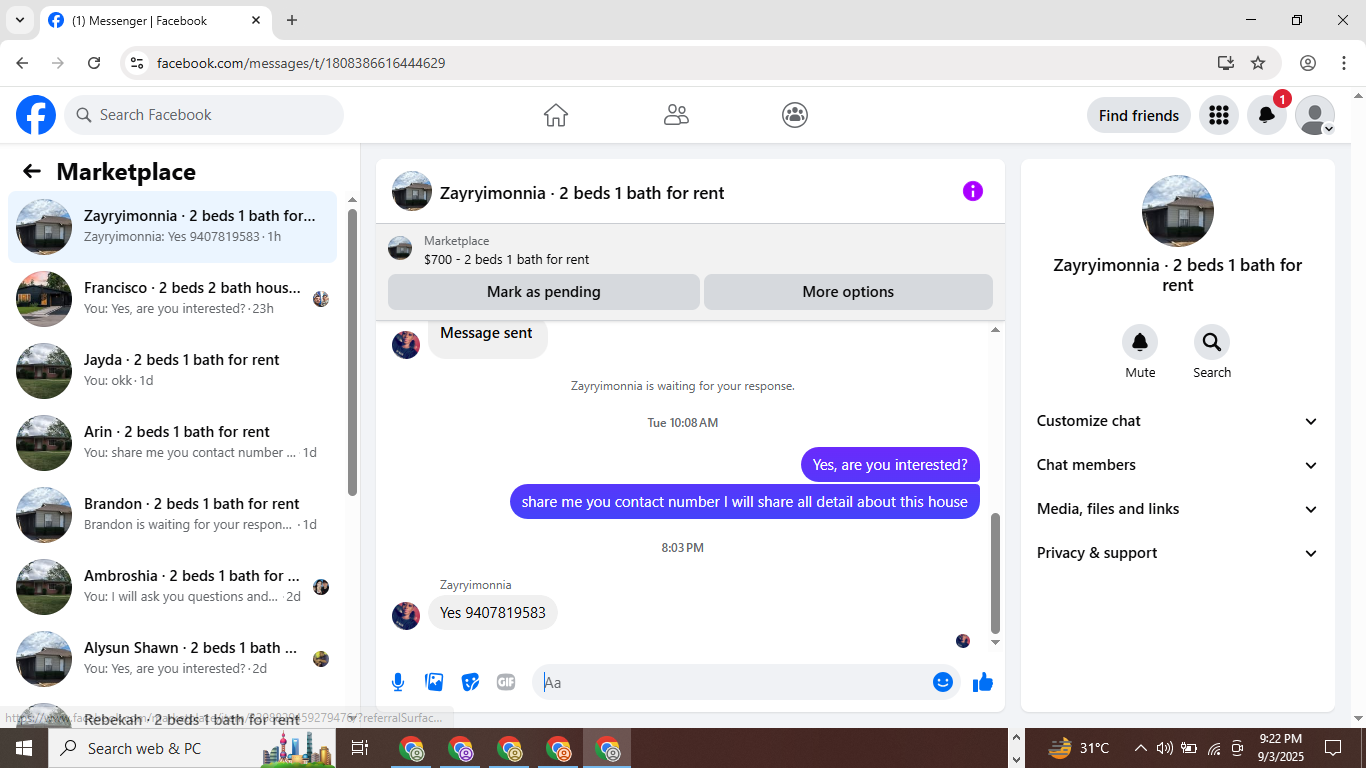Click message "Yes, are you interested?" bubble
This screenshot has height=768, width=1366.
click(x=890, y=464)
